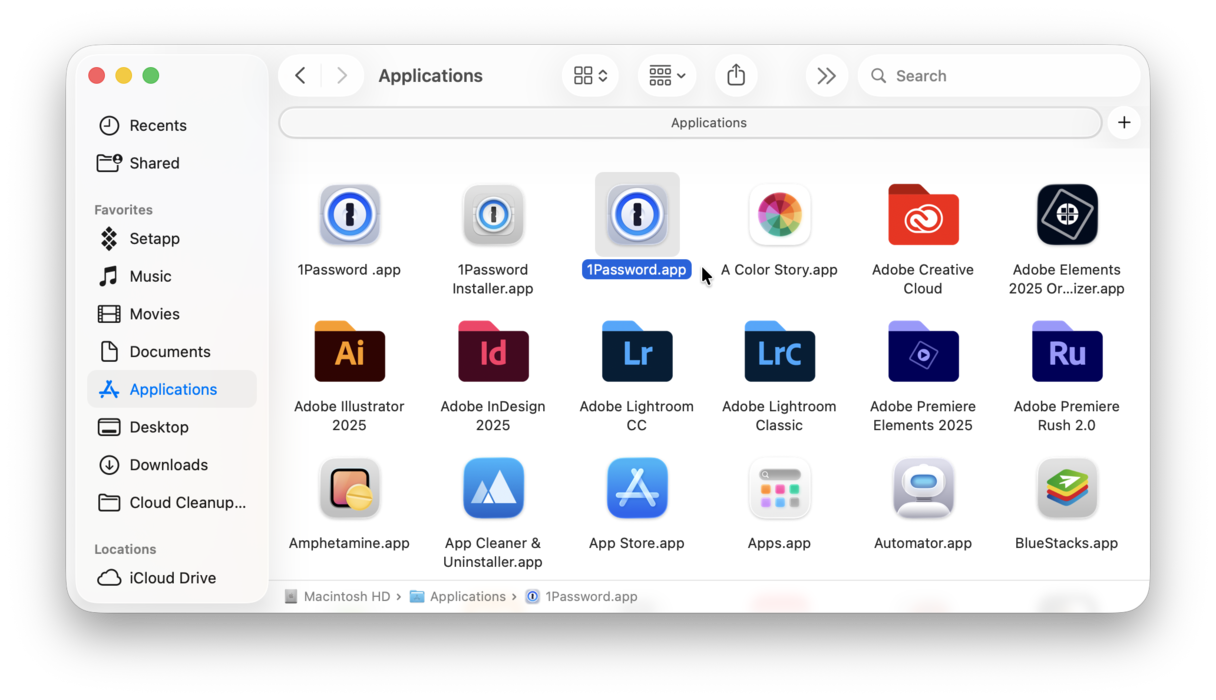Image resolution: width=1216 pixels, height=700 pixels.
Task: Open Desktop in the sidebar
Action: (172, 427)
